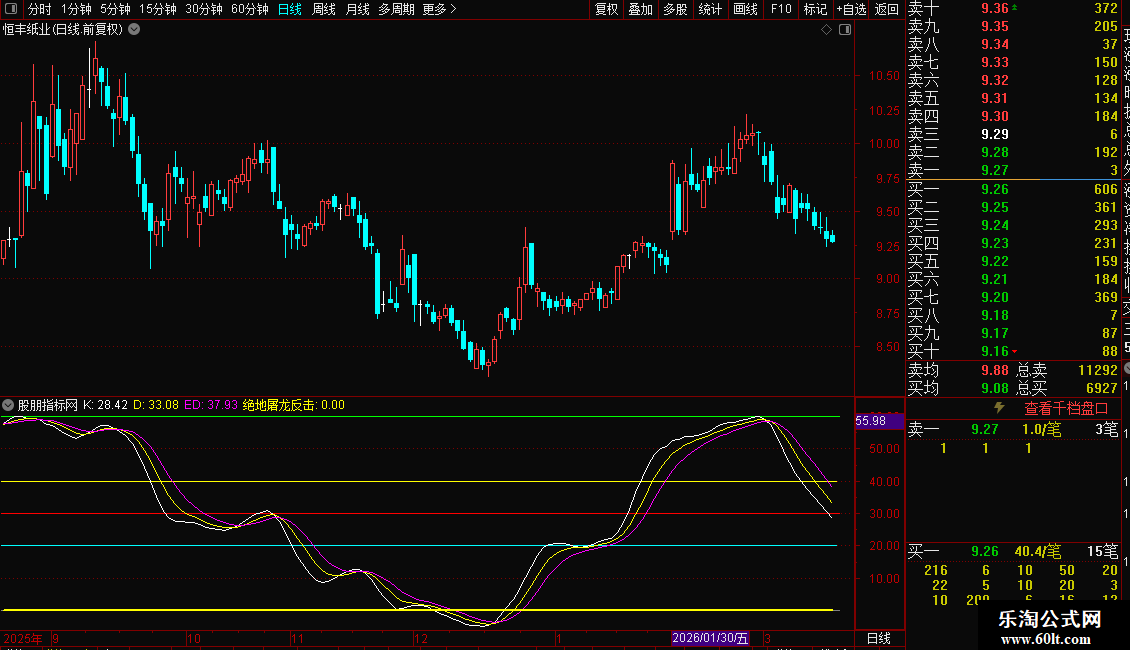Toggle the side panel layout icon
Viewport: 1130px width, 650px height.
coord(844,30)
